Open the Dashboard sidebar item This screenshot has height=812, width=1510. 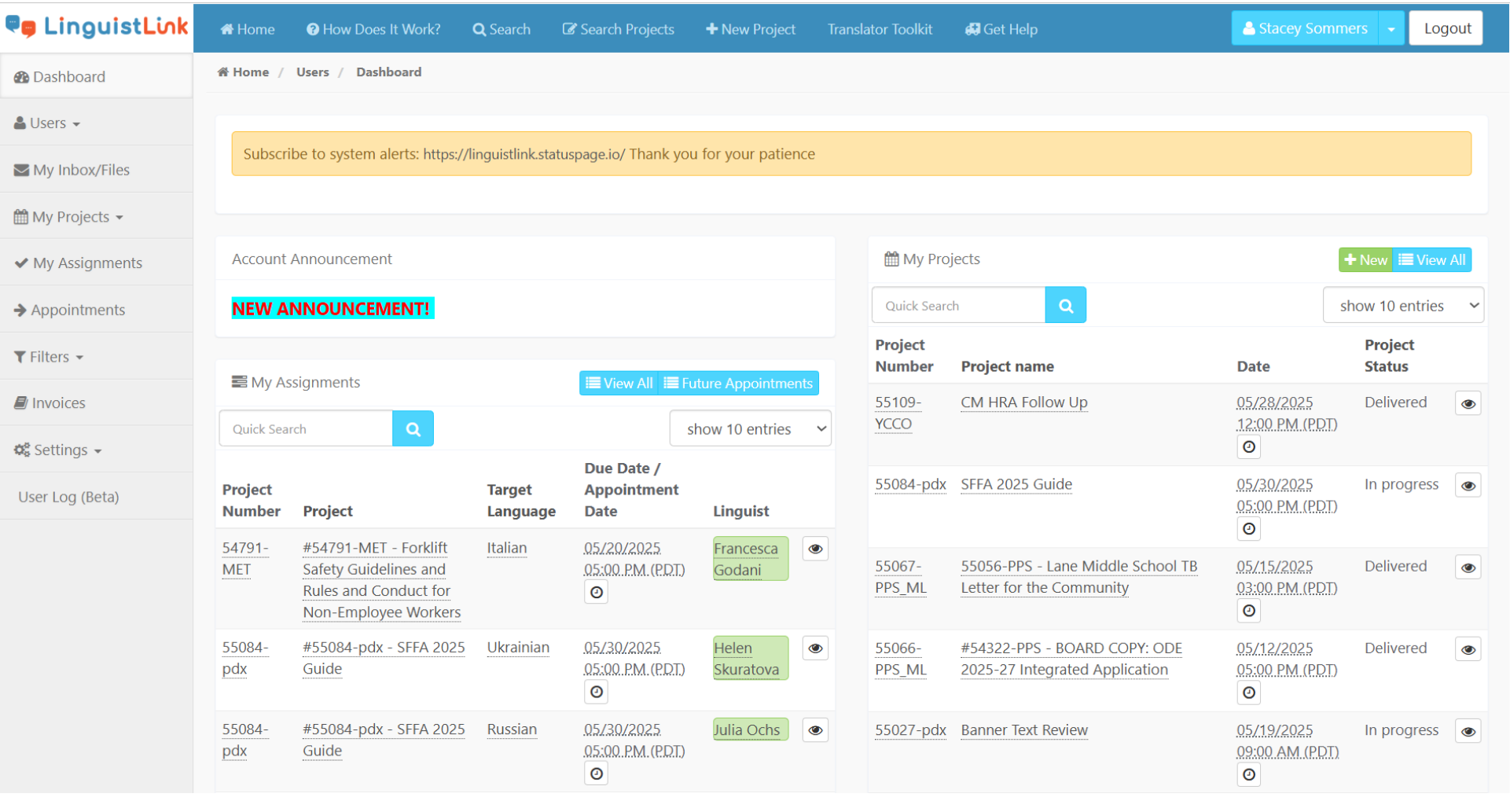(96, 76)
